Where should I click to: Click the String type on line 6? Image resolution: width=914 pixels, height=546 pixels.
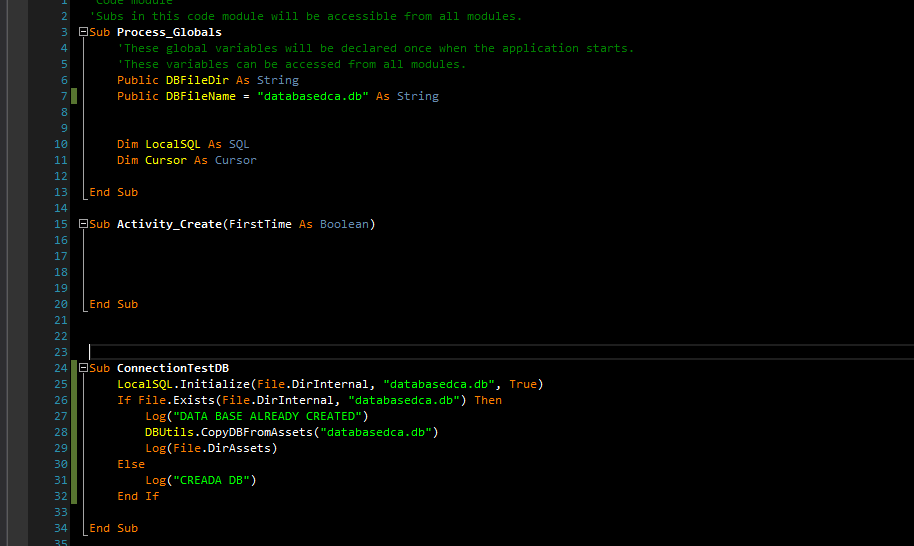tap(277, 80)
